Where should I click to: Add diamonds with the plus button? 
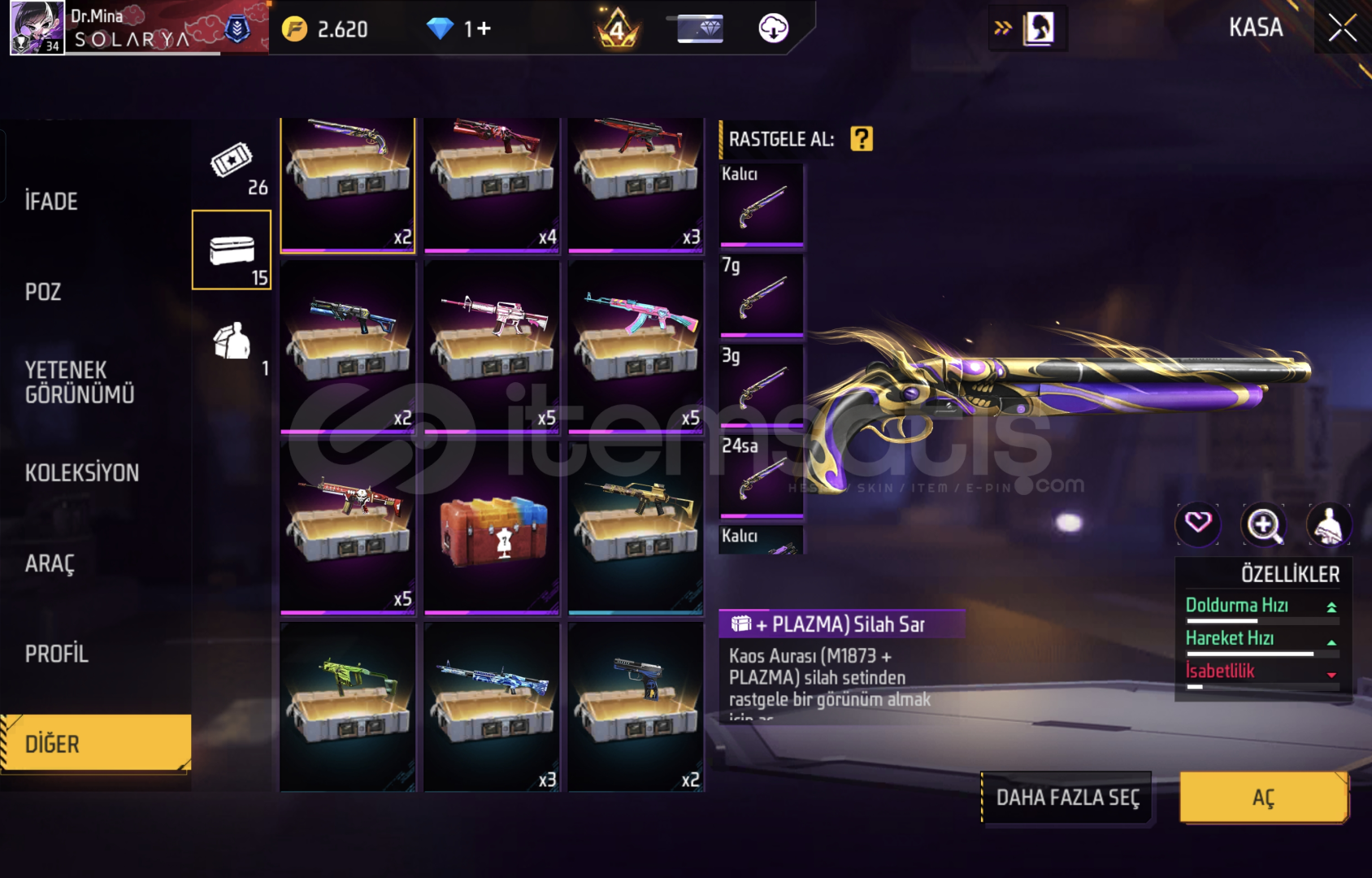tap(484, 29)
